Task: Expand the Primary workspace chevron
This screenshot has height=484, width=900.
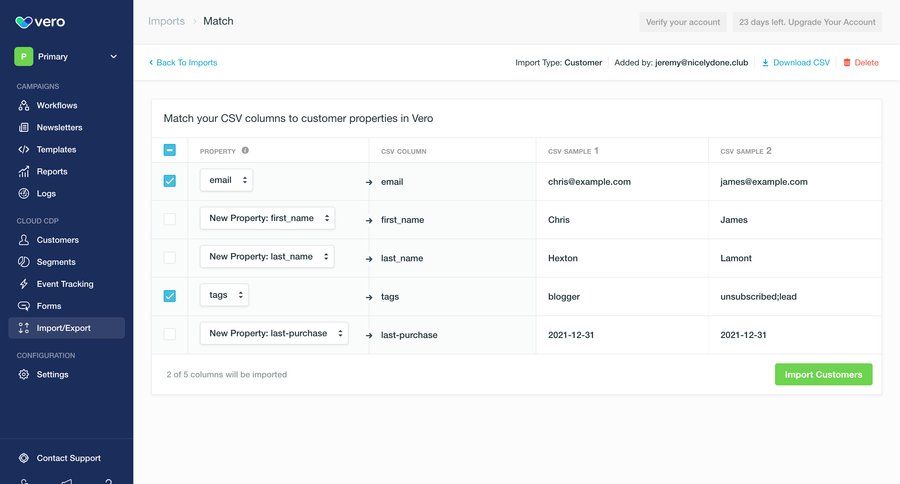Action: 114,56
